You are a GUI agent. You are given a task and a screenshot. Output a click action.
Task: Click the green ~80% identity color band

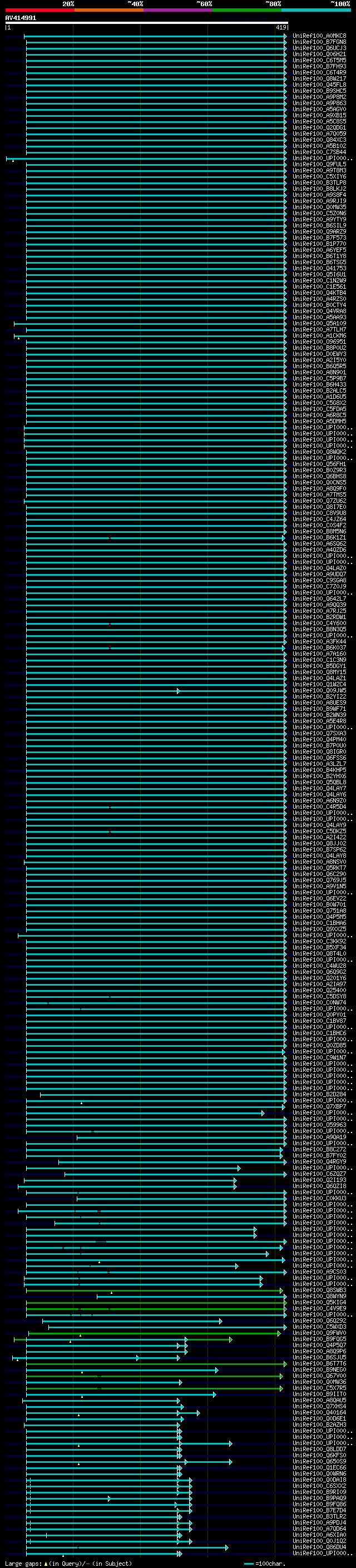pyautogui.click(x=246, y=10)
